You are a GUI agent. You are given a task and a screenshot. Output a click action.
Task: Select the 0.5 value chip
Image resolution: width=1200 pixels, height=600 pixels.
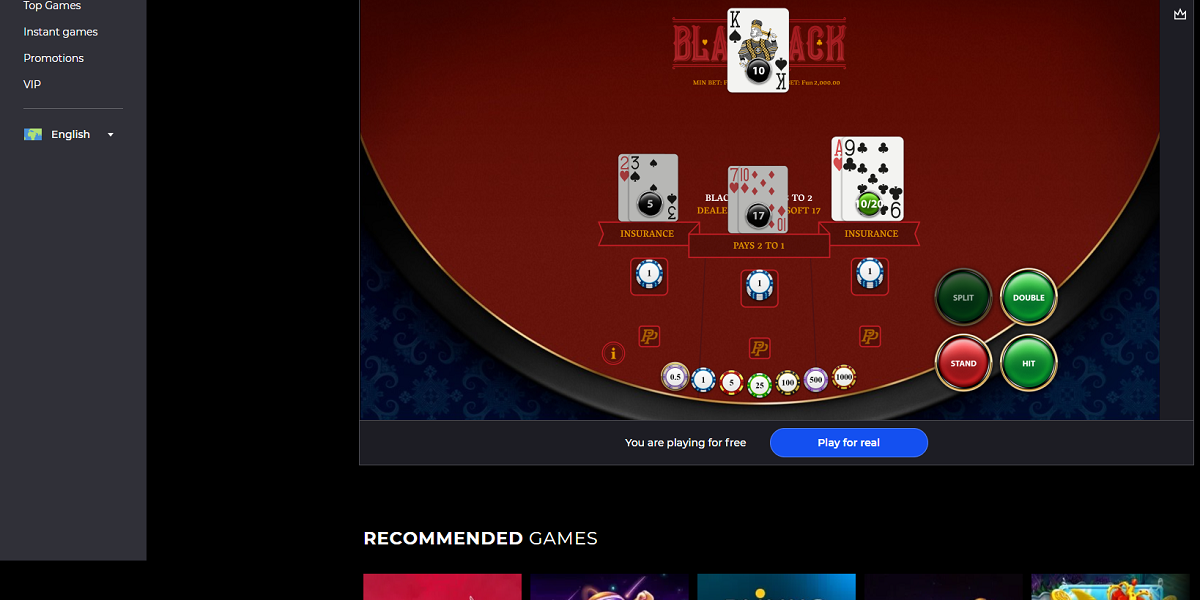click(x=675, y=376)
